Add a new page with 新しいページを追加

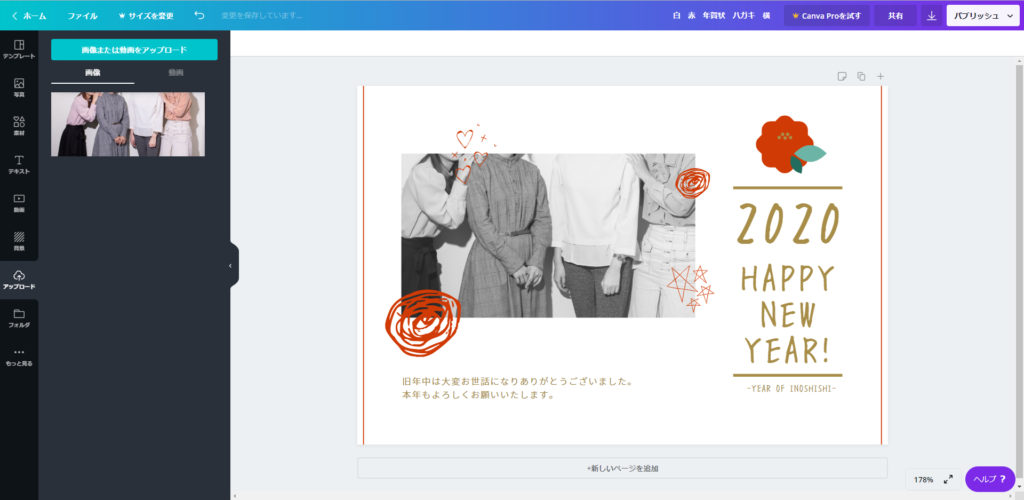(622, 468)
